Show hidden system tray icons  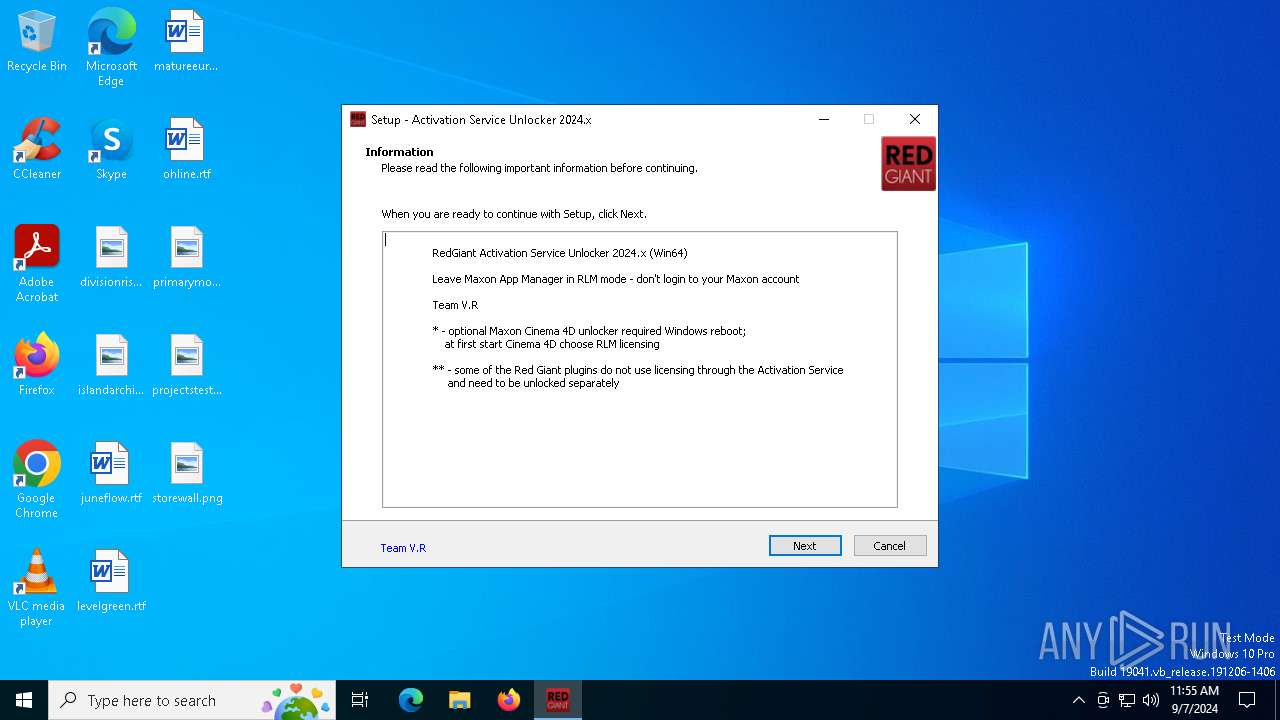point(1078,700)
